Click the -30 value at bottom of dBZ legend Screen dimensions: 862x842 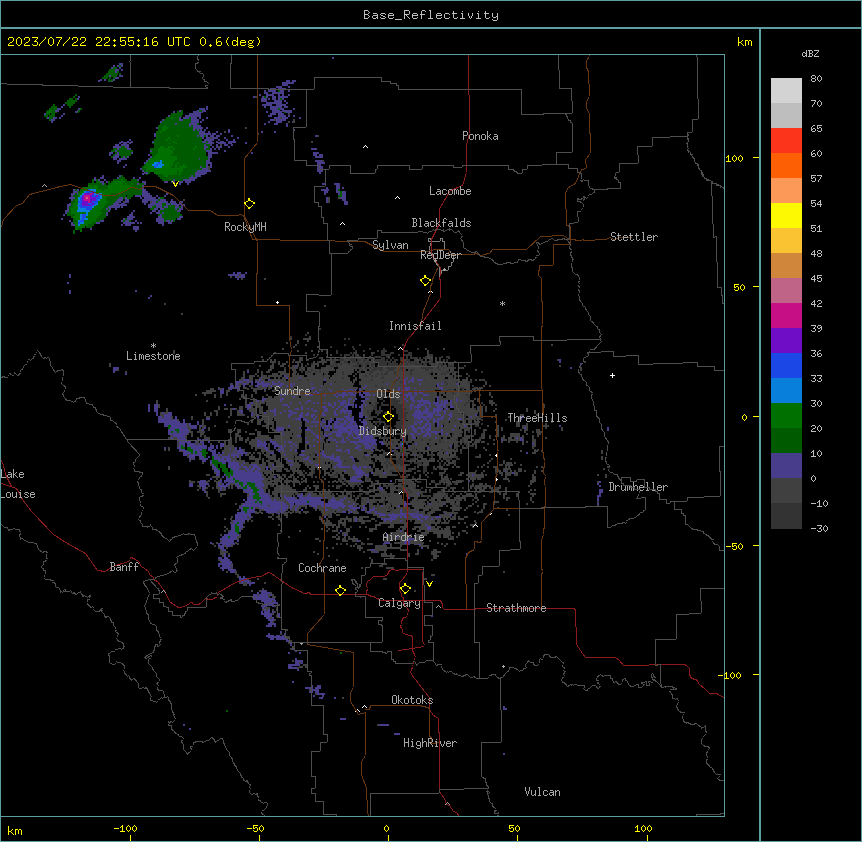coord(819,528)
